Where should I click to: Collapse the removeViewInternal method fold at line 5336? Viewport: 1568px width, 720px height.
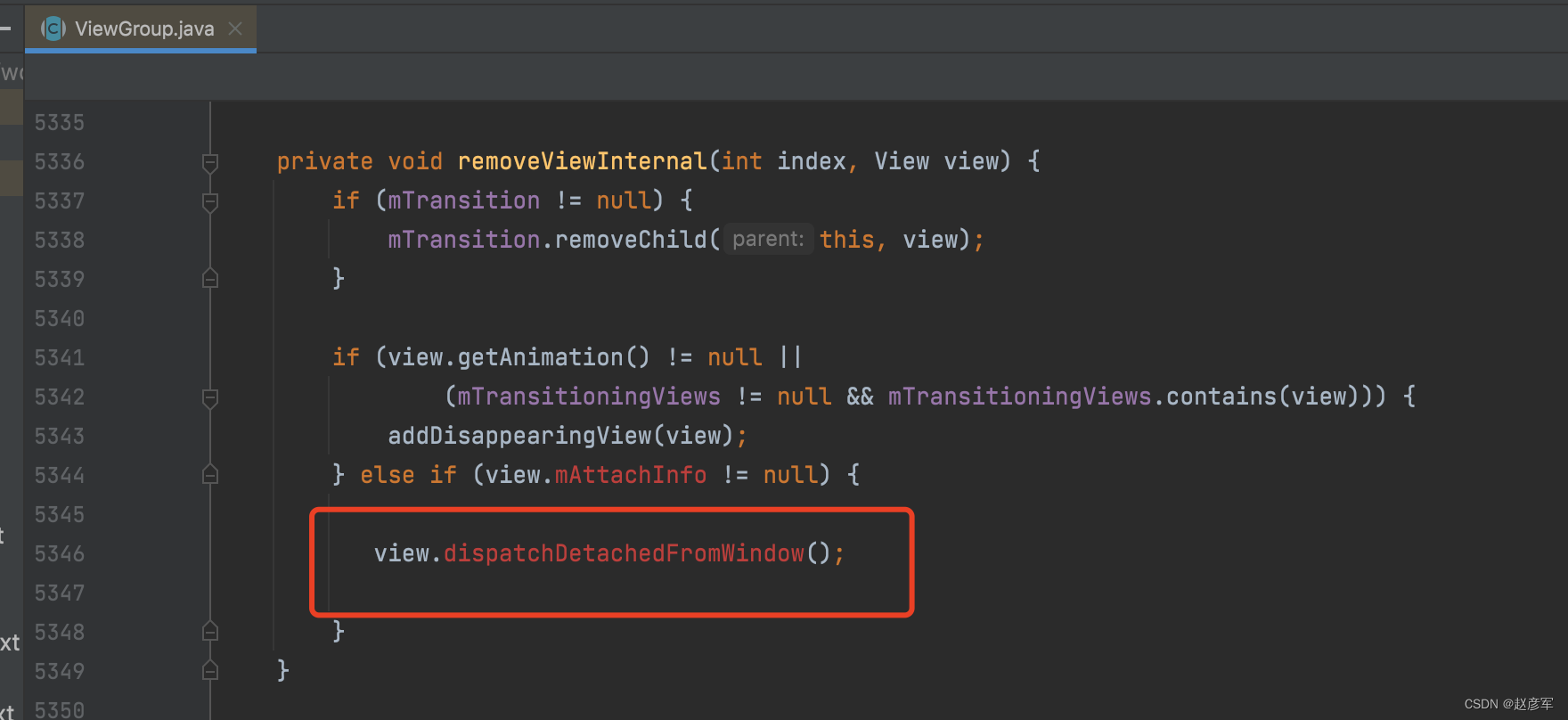(x=210, y=162)
